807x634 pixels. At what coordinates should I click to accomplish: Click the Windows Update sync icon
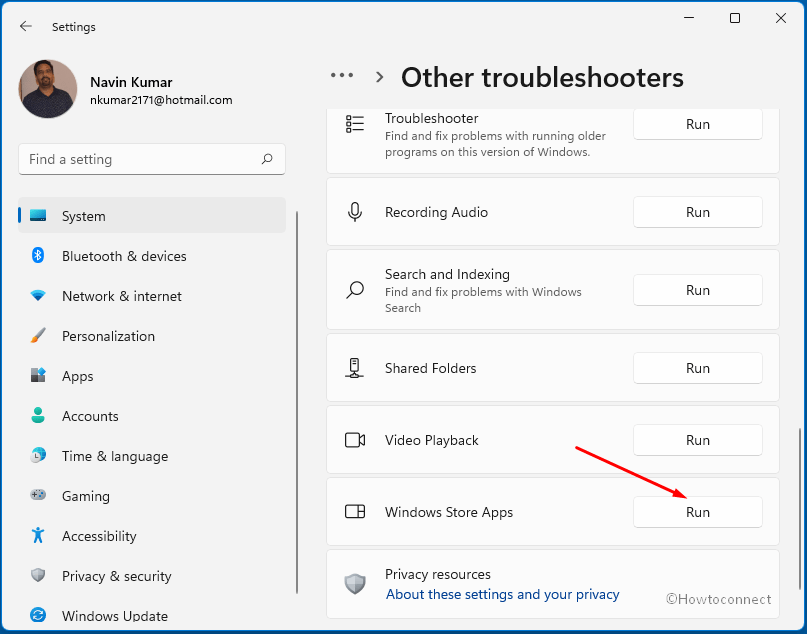tap(38, 615)
